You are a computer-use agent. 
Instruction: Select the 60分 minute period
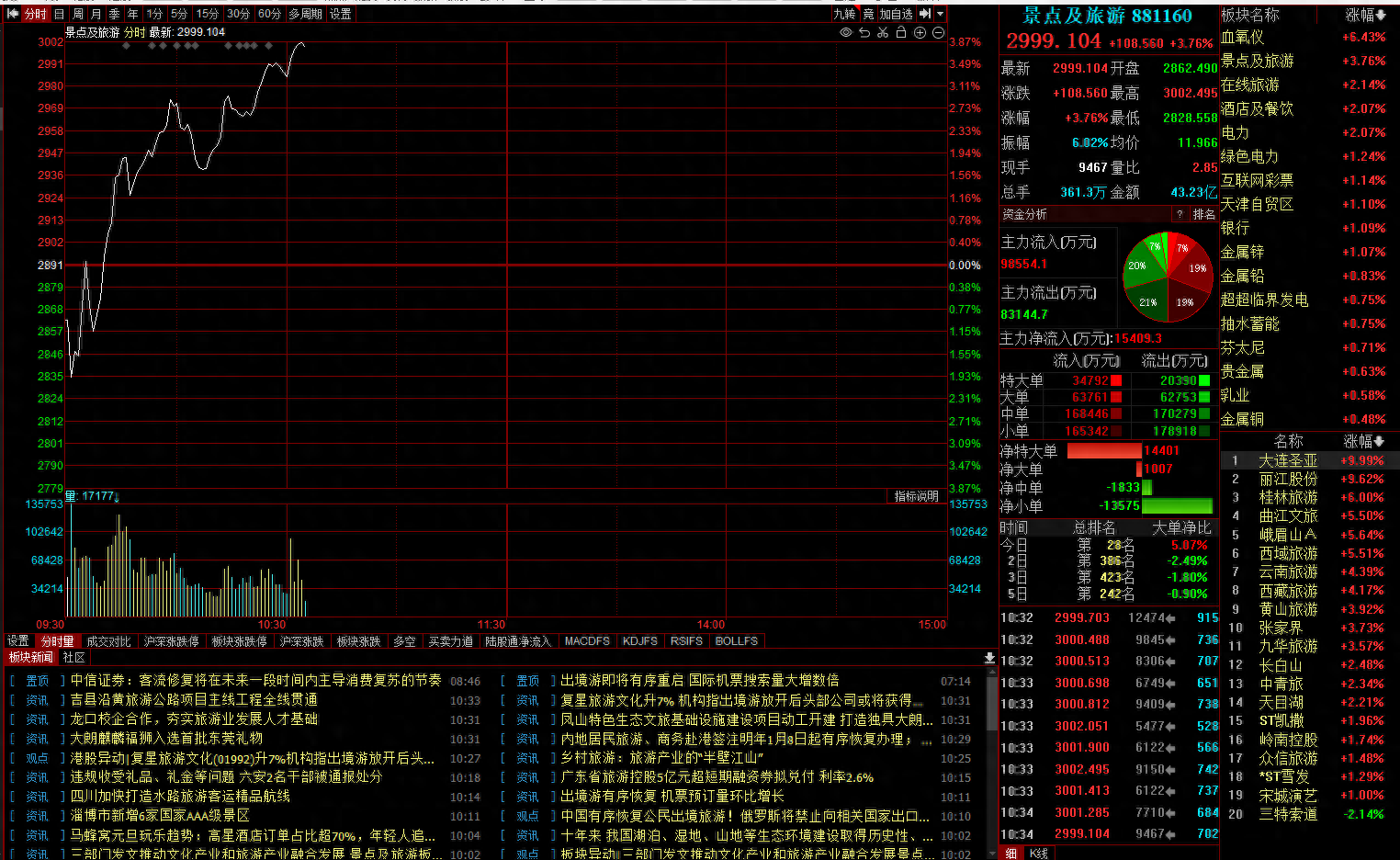[x=270, y=14]
